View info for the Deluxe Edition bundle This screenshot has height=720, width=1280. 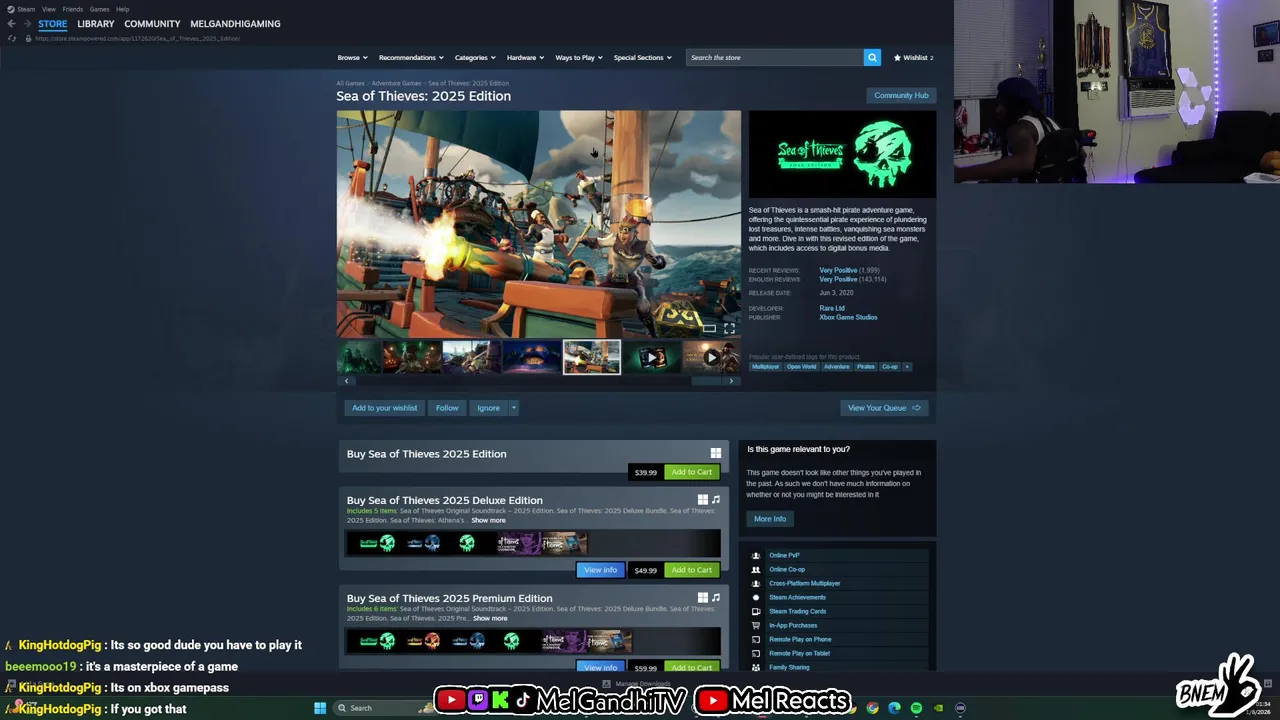click(600, 570)
